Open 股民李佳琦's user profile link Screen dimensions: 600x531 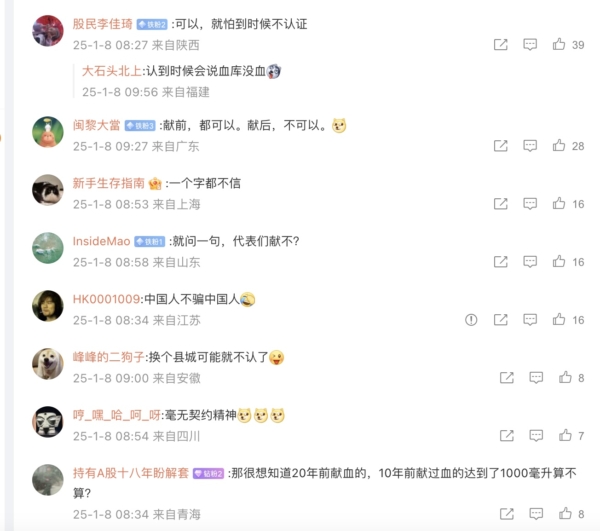coord(103,24)
